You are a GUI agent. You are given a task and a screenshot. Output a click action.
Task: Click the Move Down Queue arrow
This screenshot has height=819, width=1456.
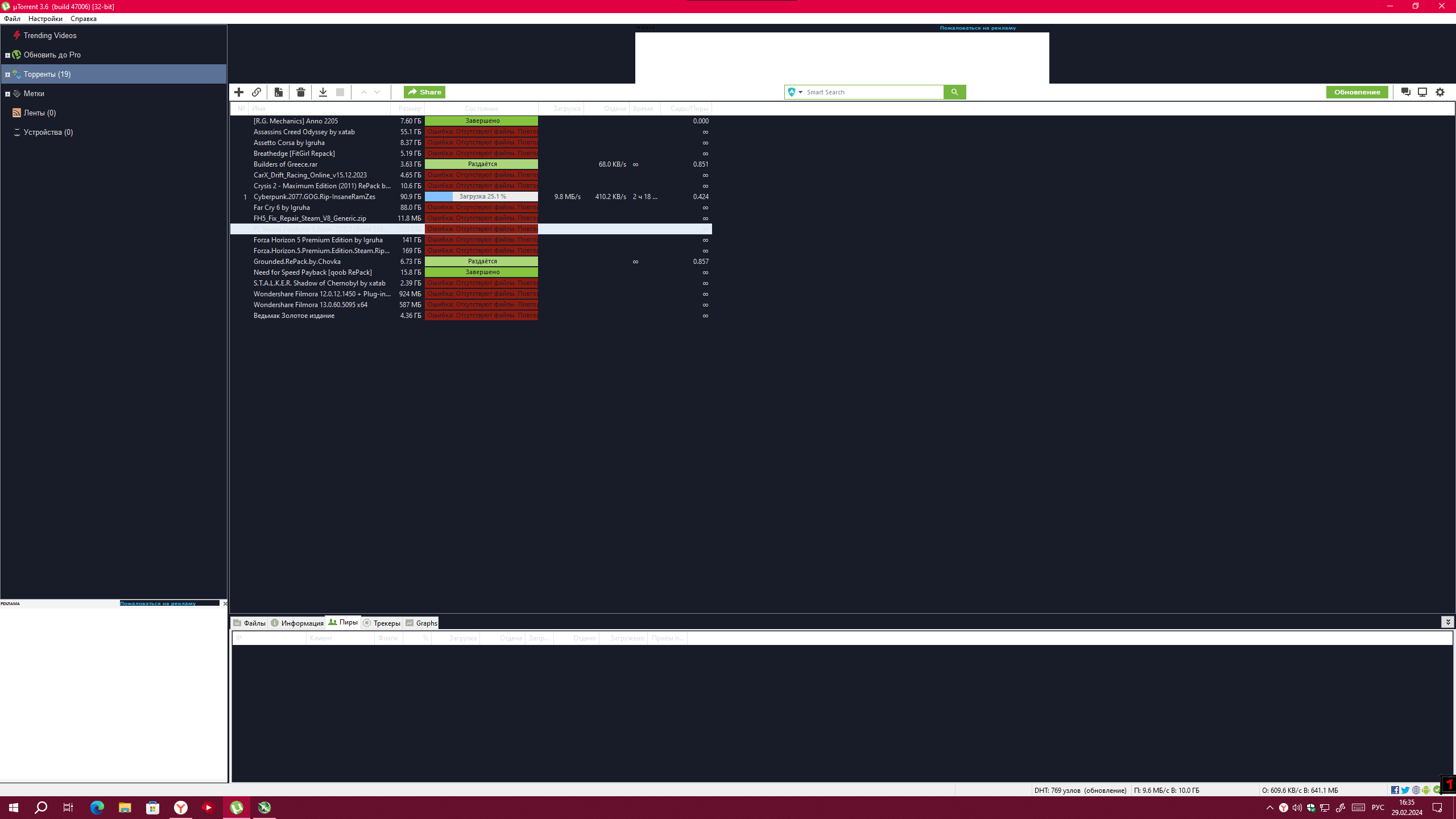click(377, 92)
